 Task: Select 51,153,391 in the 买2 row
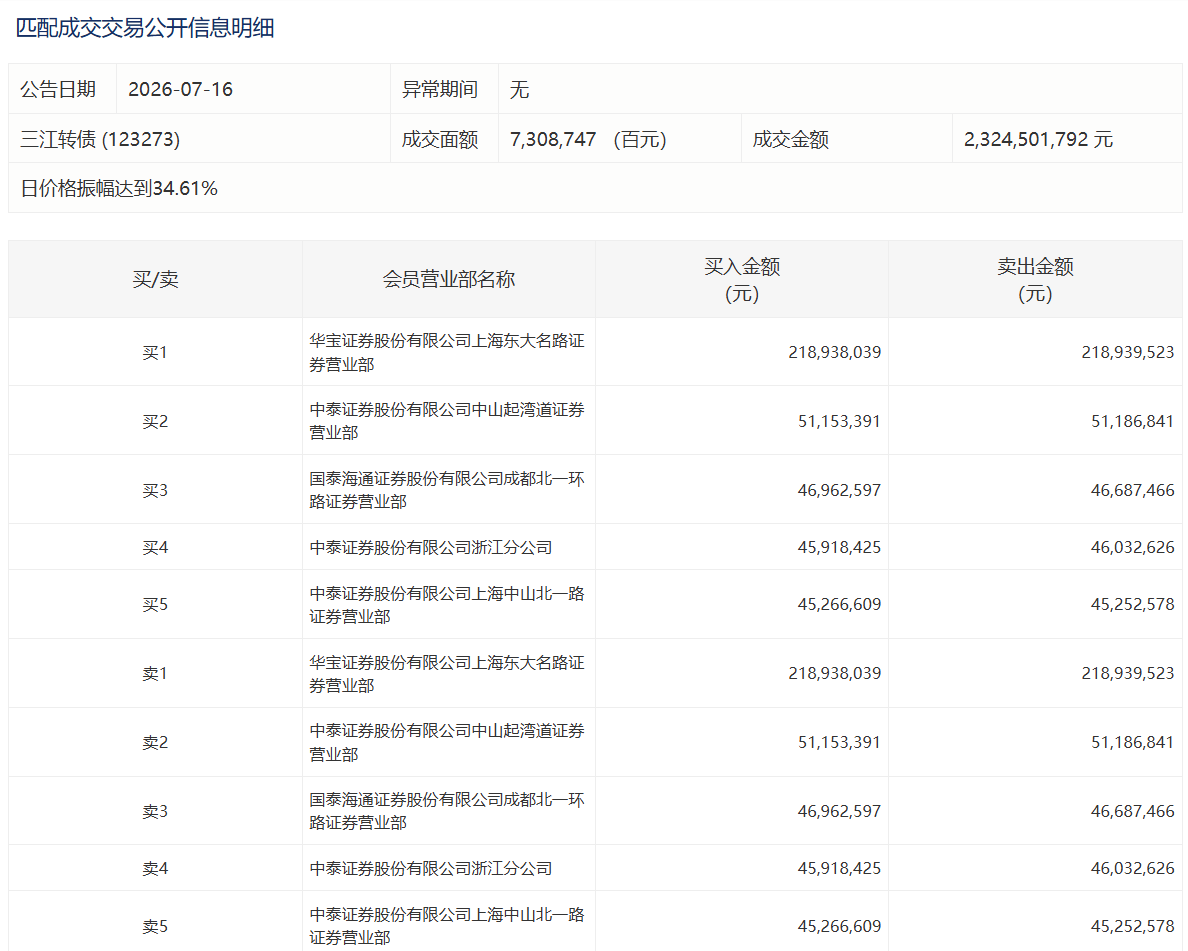839,421
